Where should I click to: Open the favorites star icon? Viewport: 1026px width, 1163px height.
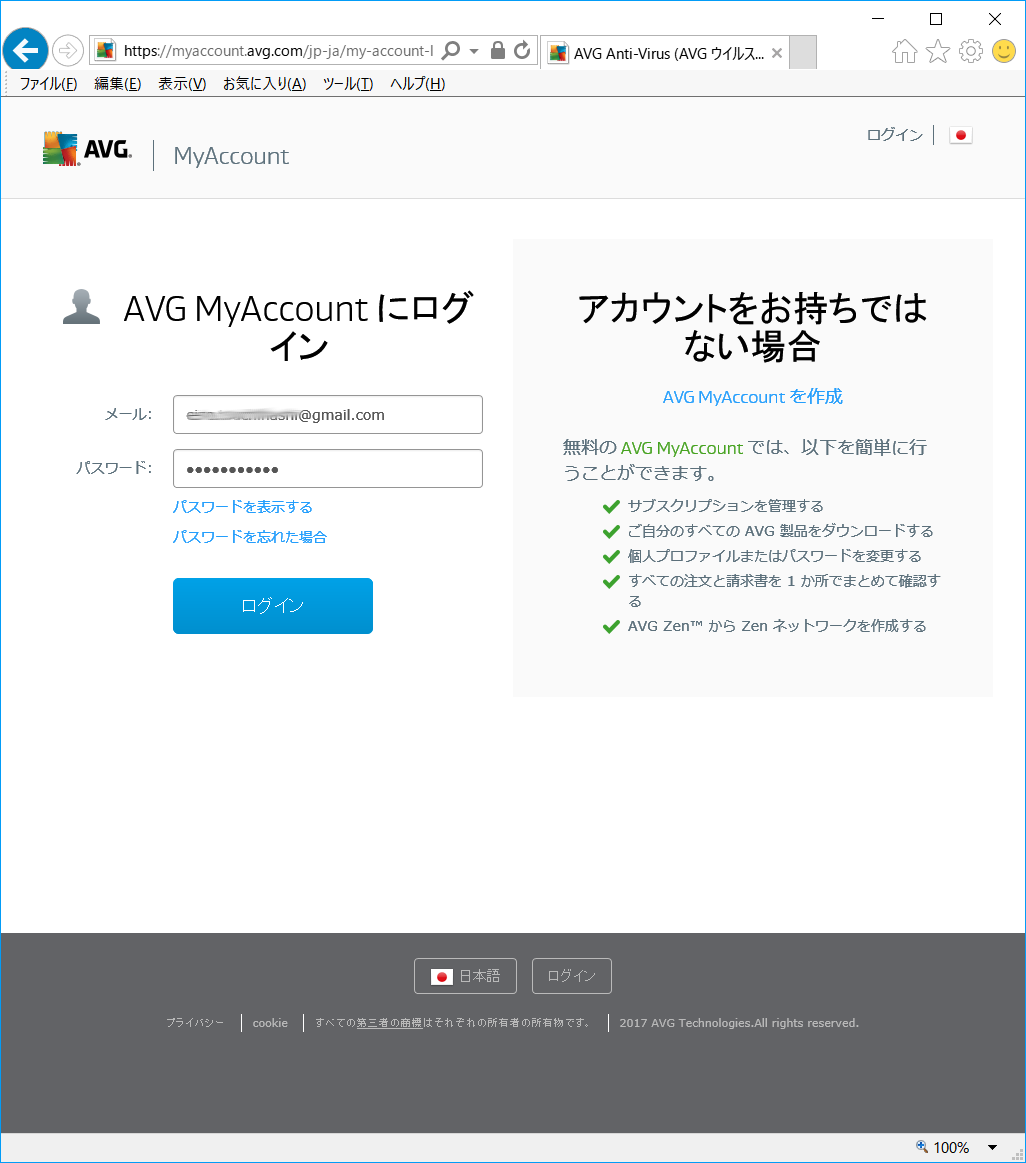938,51
